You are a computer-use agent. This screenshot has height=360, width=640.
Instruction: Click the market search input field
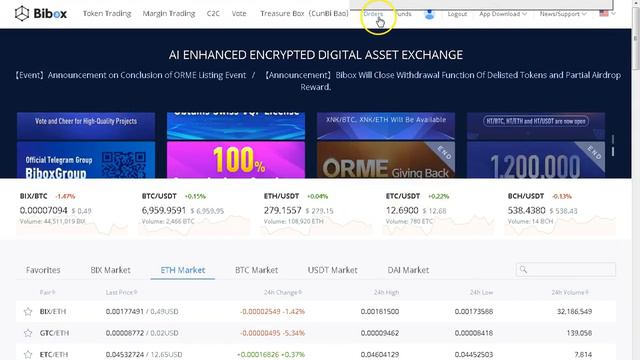pos(566,269)
